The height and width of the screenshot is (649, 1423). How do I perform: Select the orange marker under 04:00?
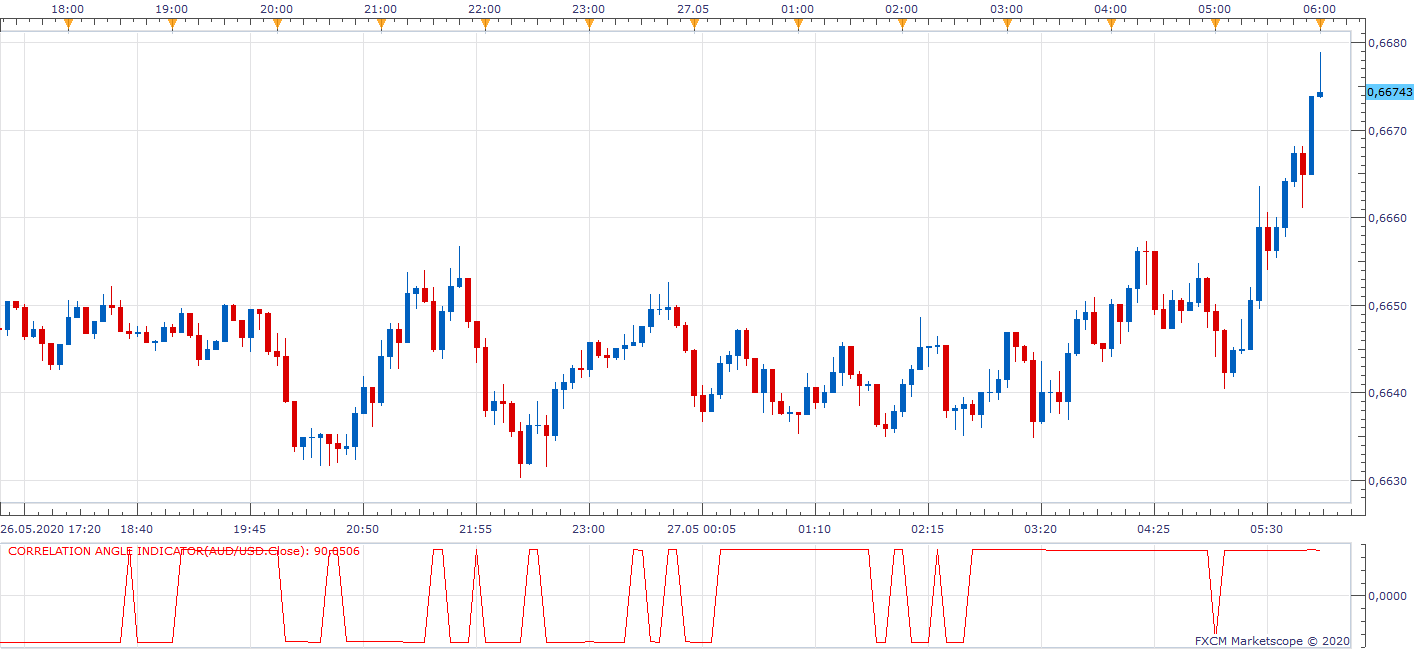(x=1111, y=24)
